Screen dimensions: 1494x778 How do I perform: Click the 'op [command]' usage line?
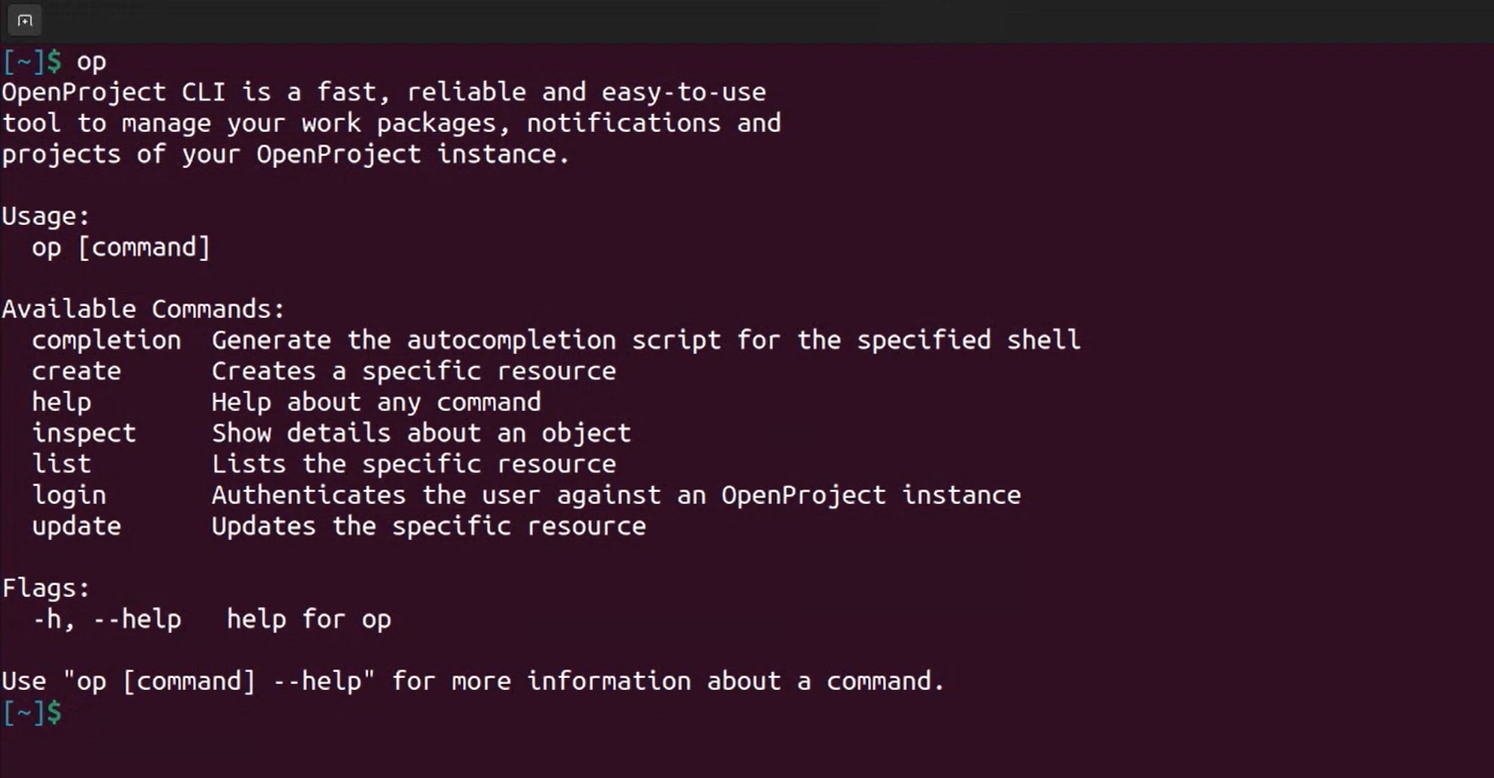[121, 247]
